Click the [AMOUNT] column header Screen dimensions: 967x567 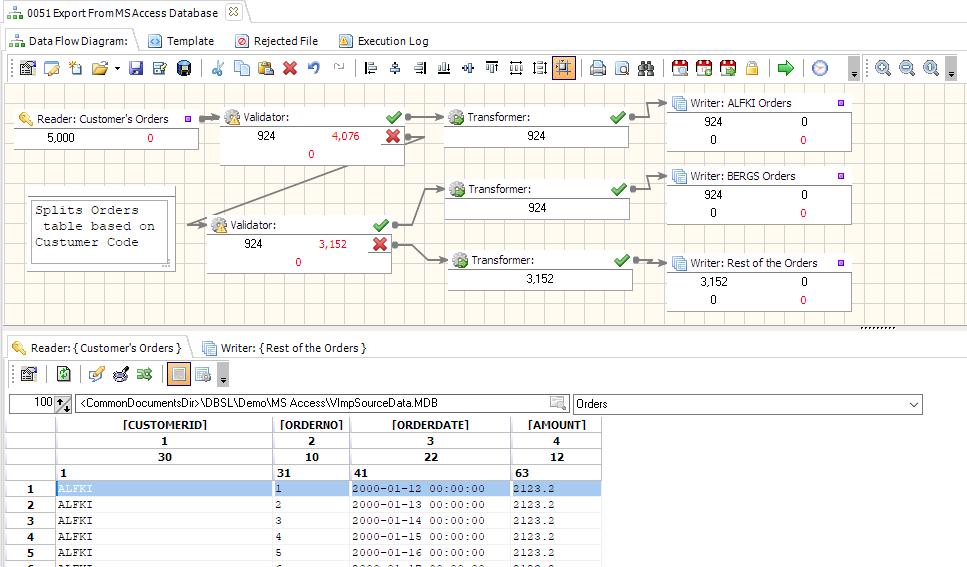click(x=556, y=424)
